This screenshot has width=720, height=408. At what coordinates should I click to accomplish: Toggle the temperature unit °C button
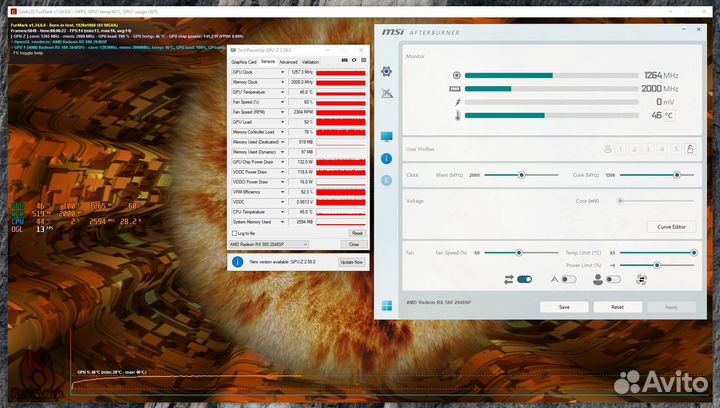(669, 115)
